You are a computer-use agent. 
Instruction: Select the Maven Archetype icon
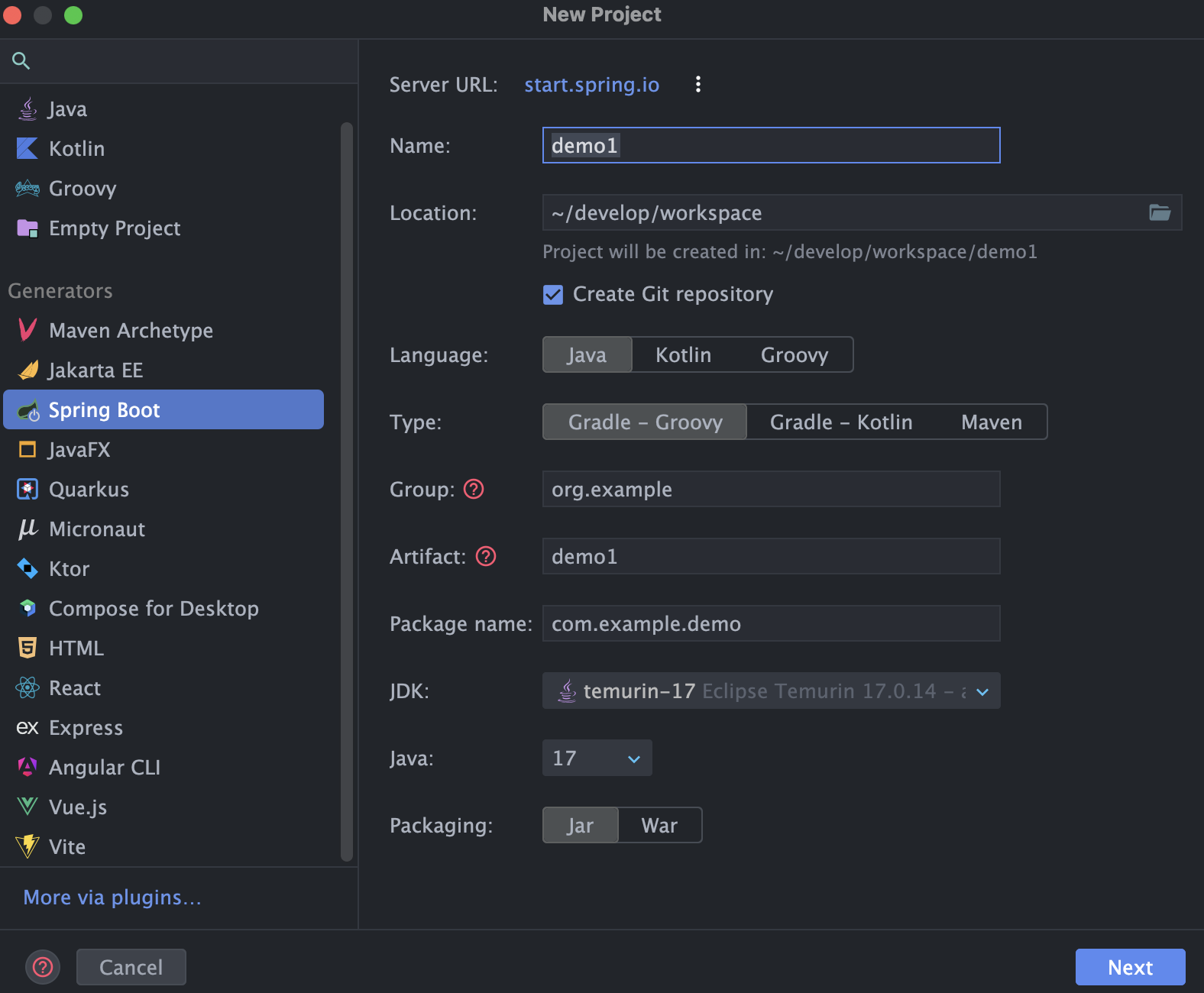coord(28,330)
